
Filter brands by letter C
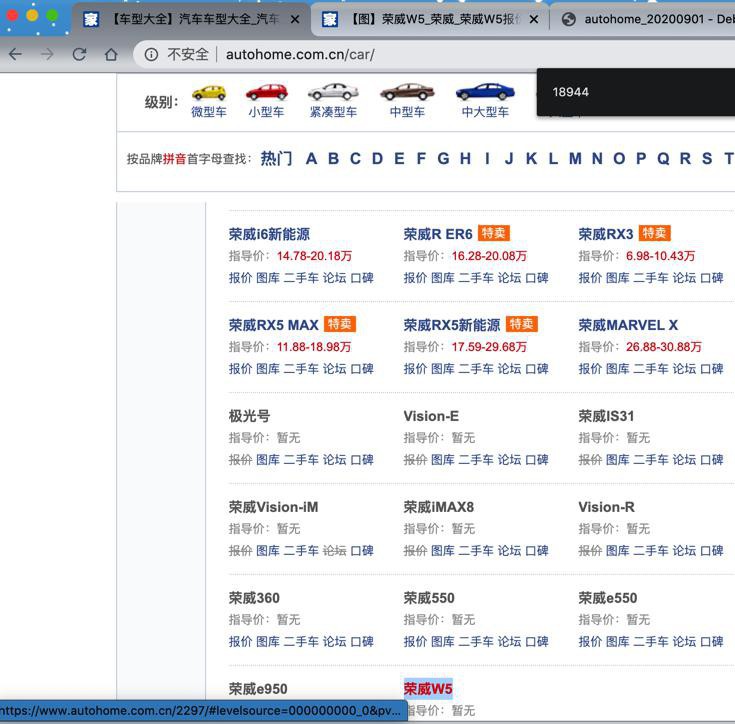[355, 159]
